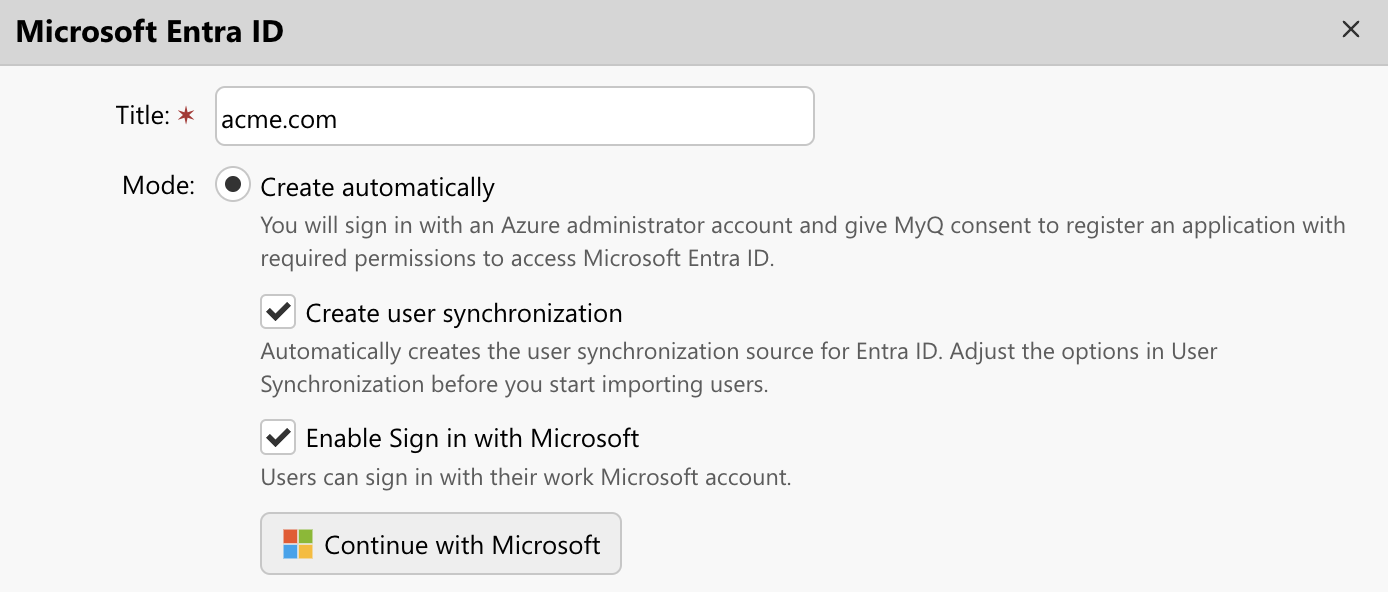Click the Mode label text
Viewport: 1388px width, 592px height.
[x=157, y=185]
